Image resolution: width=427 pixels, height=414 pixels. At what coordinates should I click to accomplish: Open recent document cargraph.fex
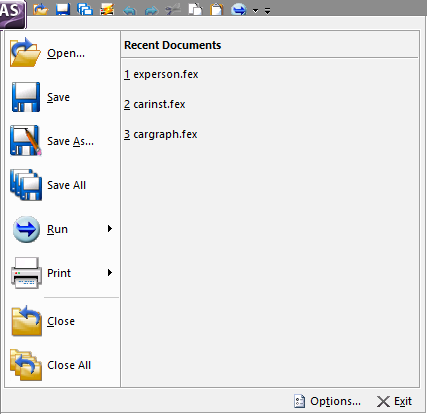(161, 134)
